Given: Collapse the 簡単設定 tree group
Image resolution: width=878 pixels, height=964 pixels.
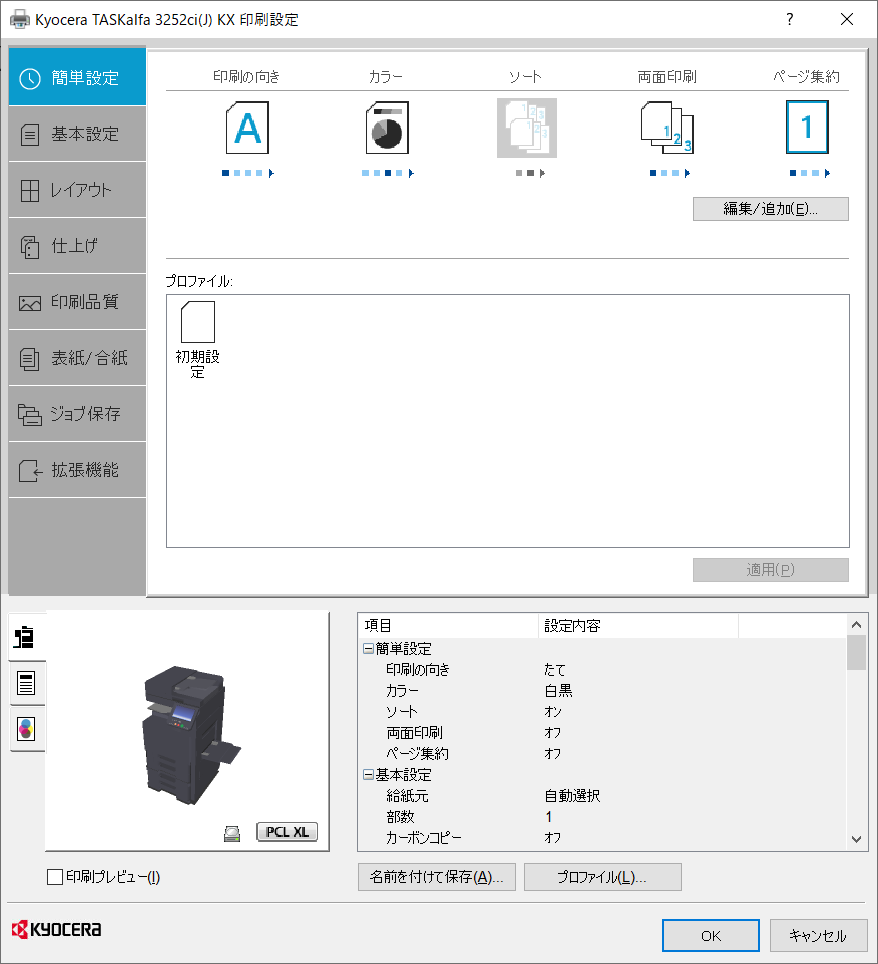Looking at the screenshot, I should click(x=368, y=649).
